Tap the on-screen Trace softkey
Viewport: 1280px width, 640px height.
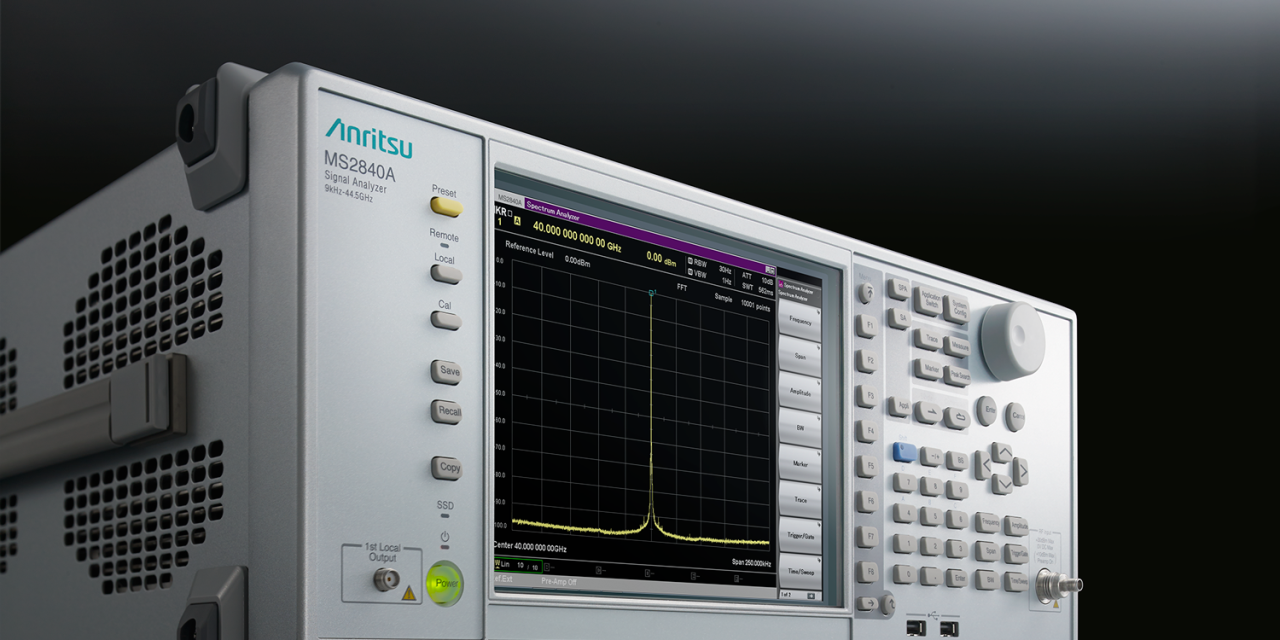tap(800, 500)
